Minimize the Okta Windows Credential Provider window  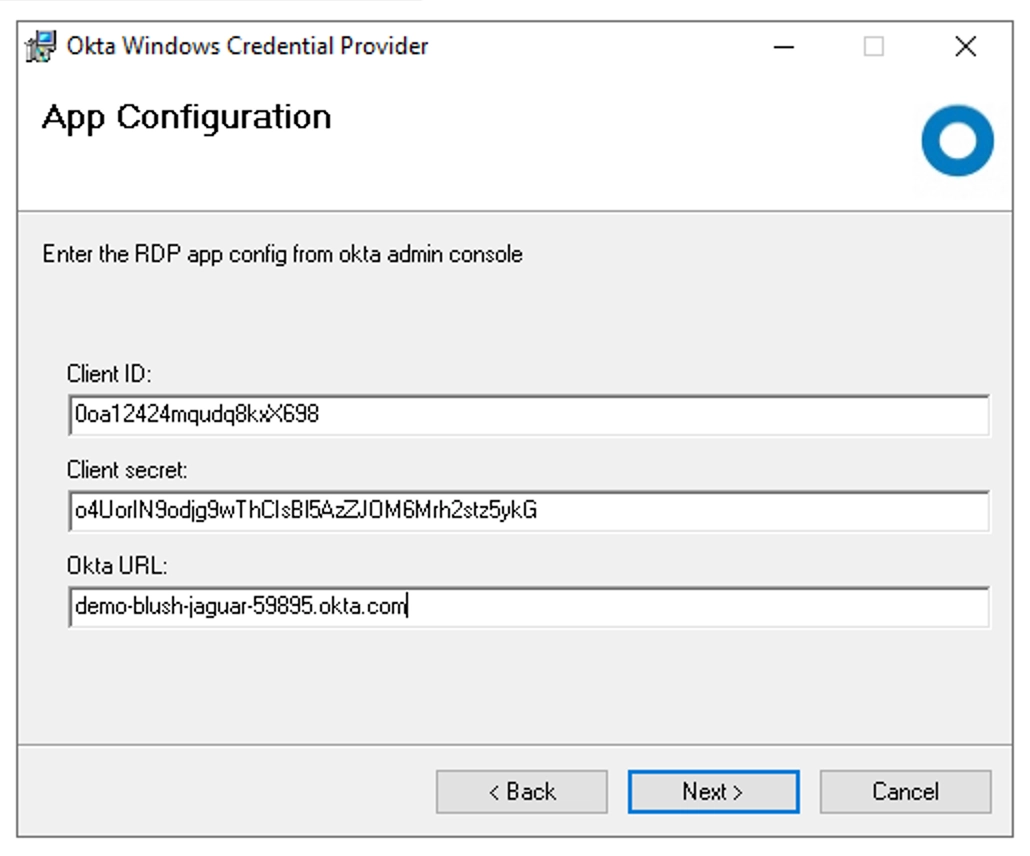coord(784,47)
